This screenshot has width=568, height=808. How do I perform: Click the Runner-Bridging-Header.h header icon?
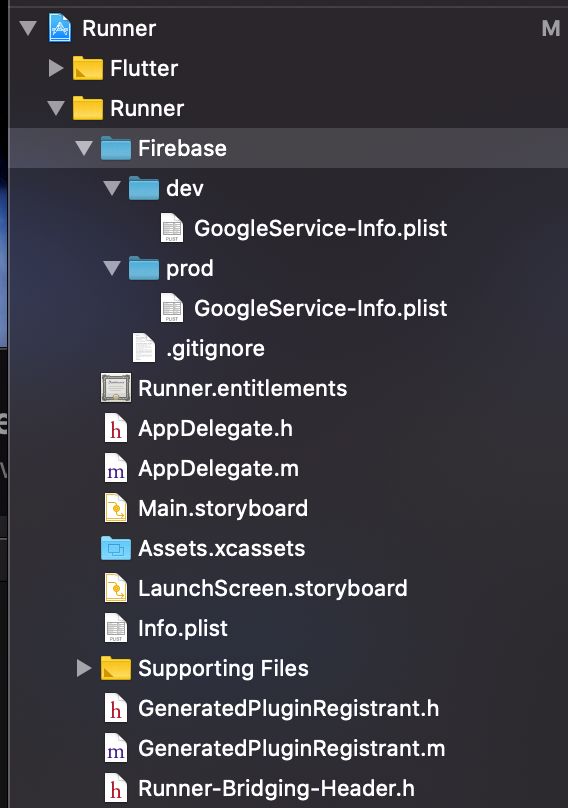[115, 788]
